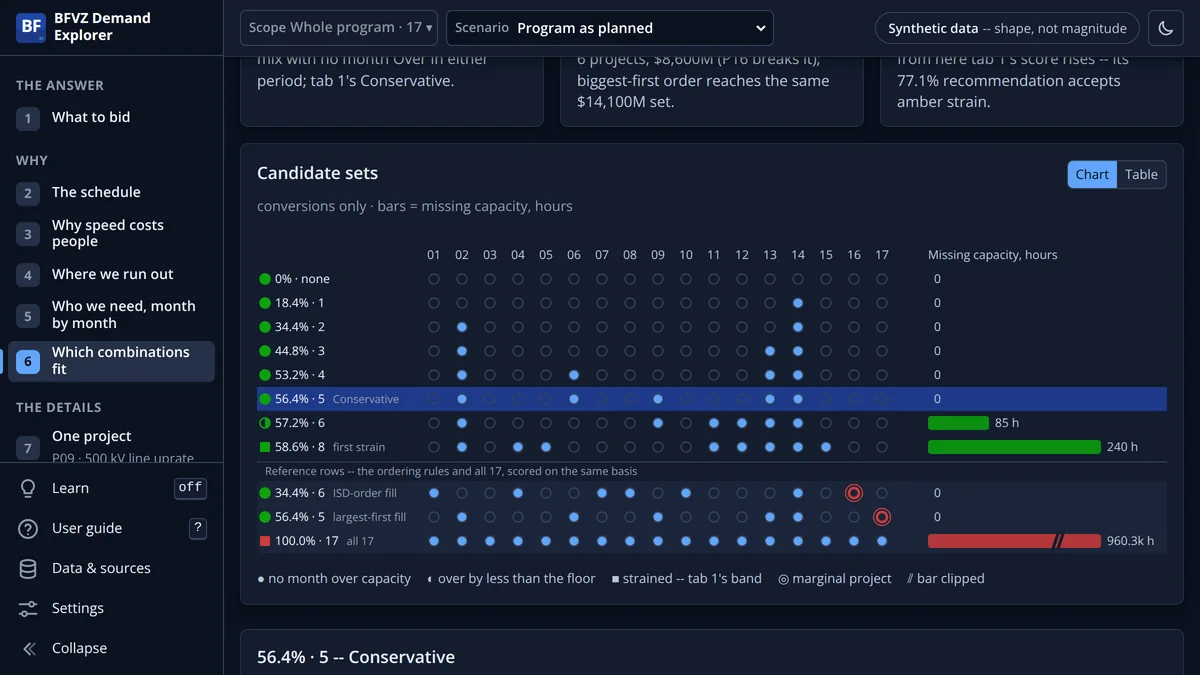Image resolution: width=1200 pixels, height=675 pixels.
Task: Click the red square icon of 100.0% · 17 row
Action: [x=265, y=541]
